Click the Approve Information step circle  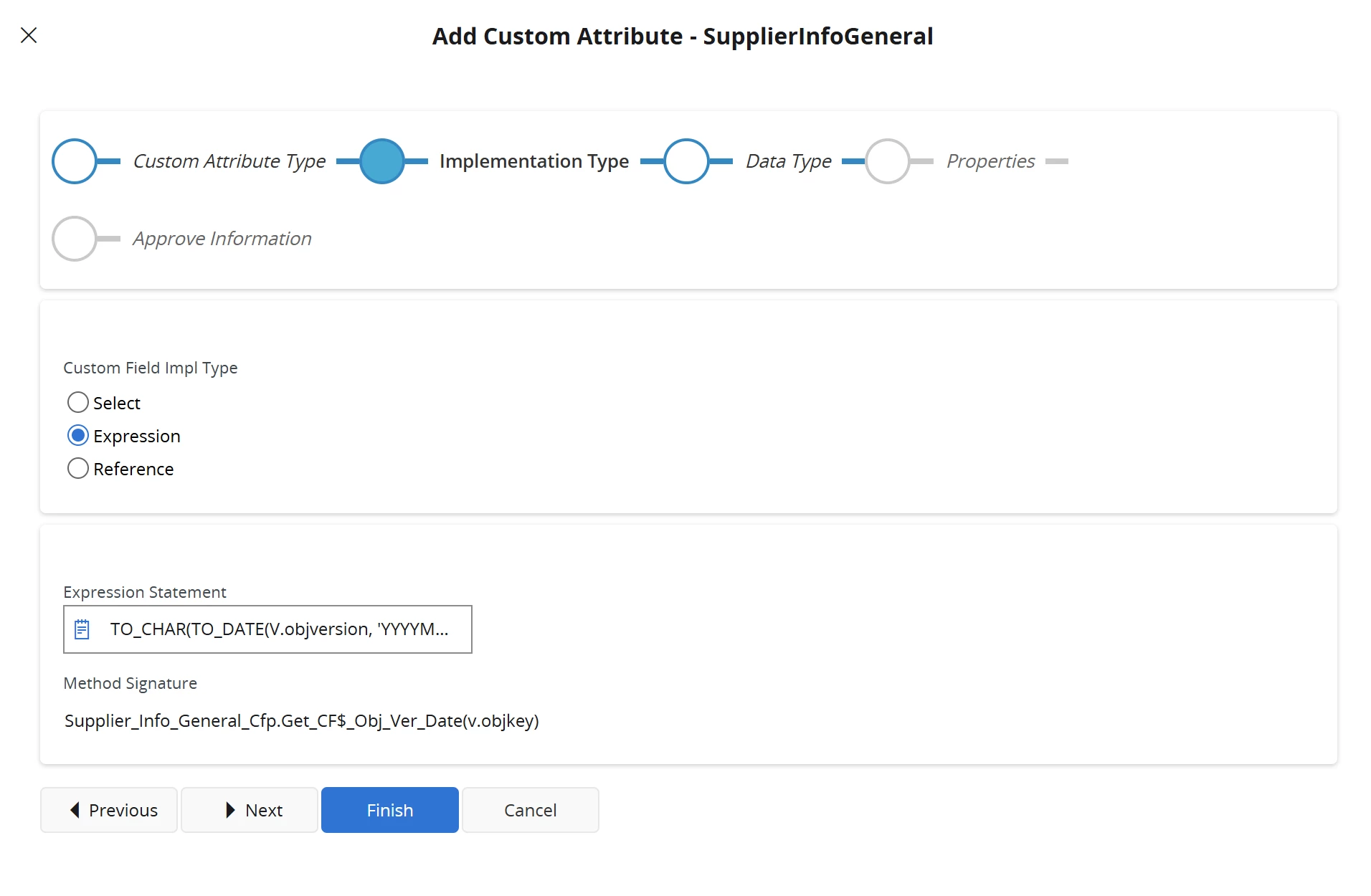point(75,239)
